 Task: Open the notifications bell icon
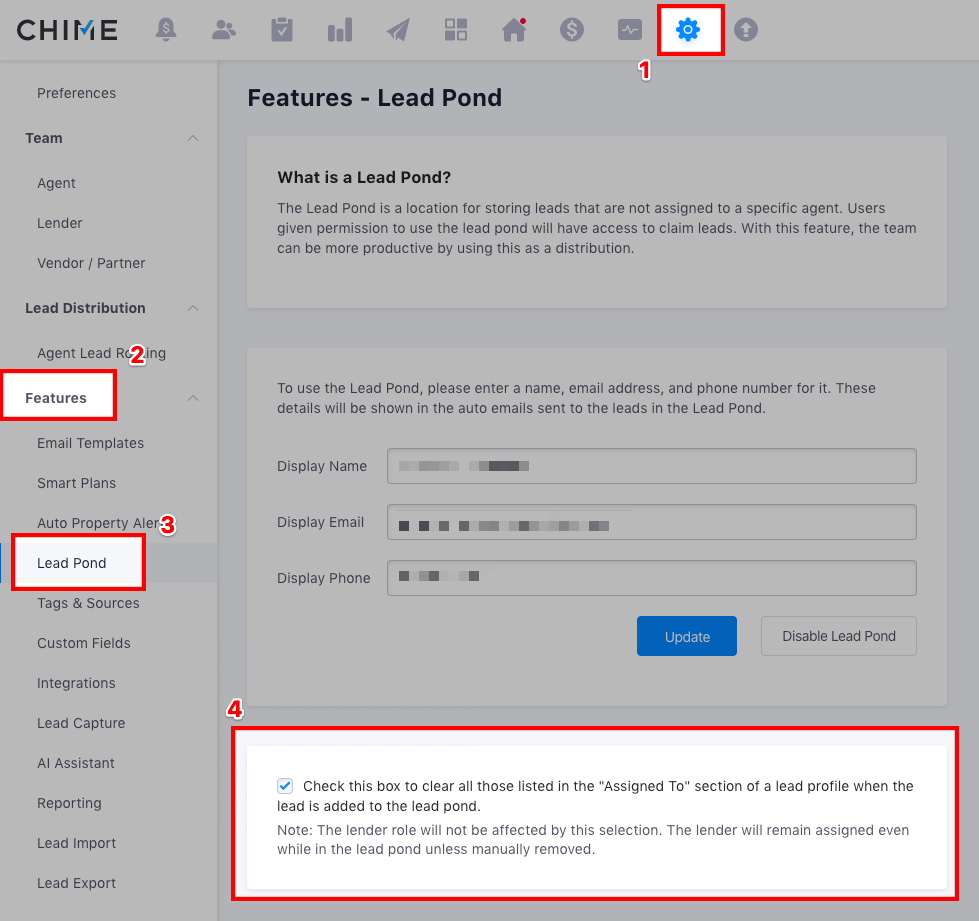pyautogui.click(x=166, y=30)
